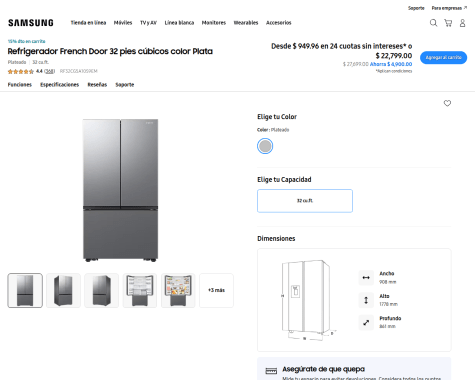
Task: Click the measuring tape icon
Action: tap(271, 371)
